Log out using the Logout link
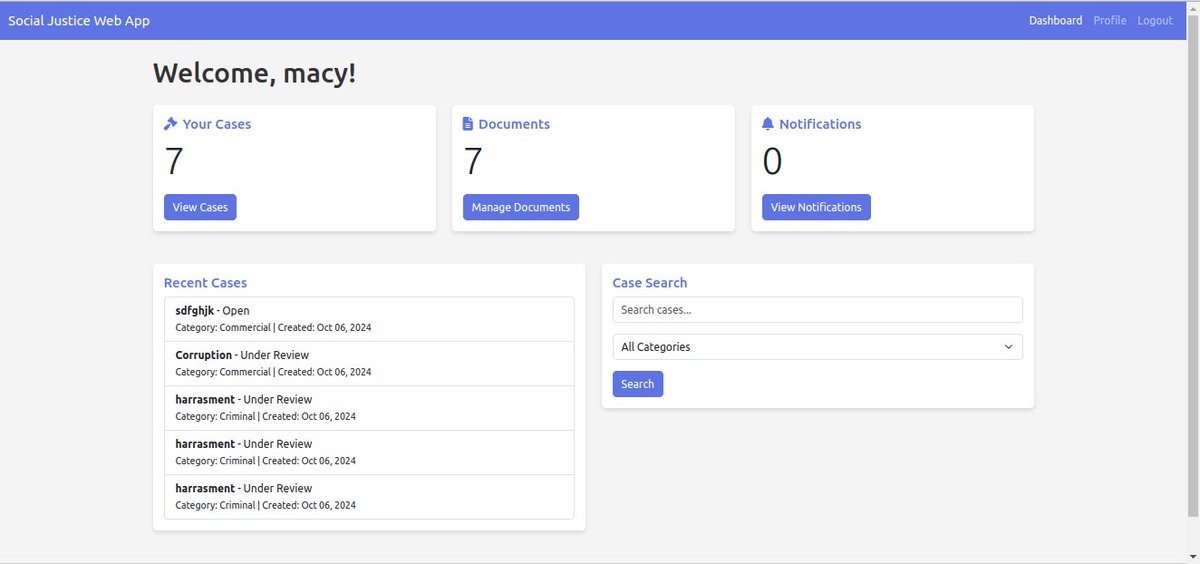Viewport: 1200px width, 564px height. pyautogui.click(x=1155, y=20)
